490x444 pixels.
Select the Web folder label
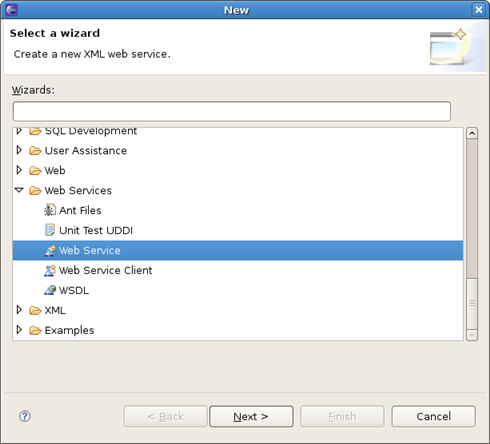(55, 171)
